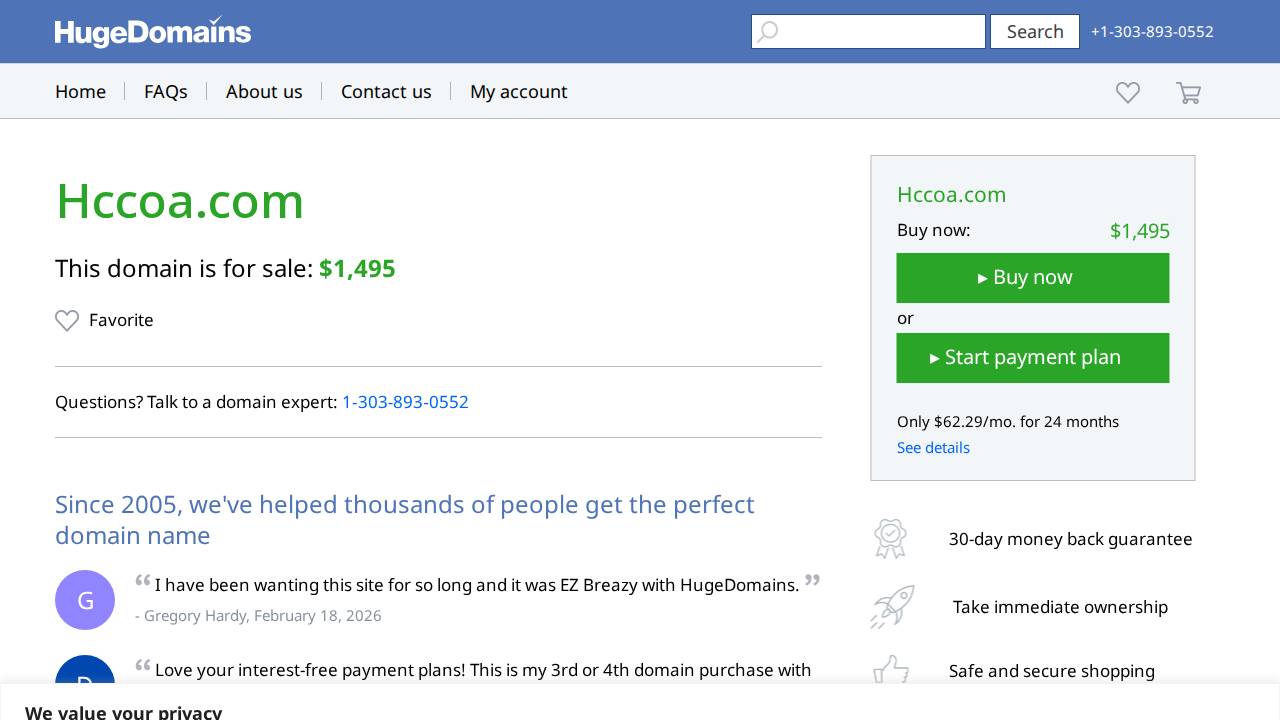Focus the domain search input field
This screenshot has width=1280, height=720.
880,32
